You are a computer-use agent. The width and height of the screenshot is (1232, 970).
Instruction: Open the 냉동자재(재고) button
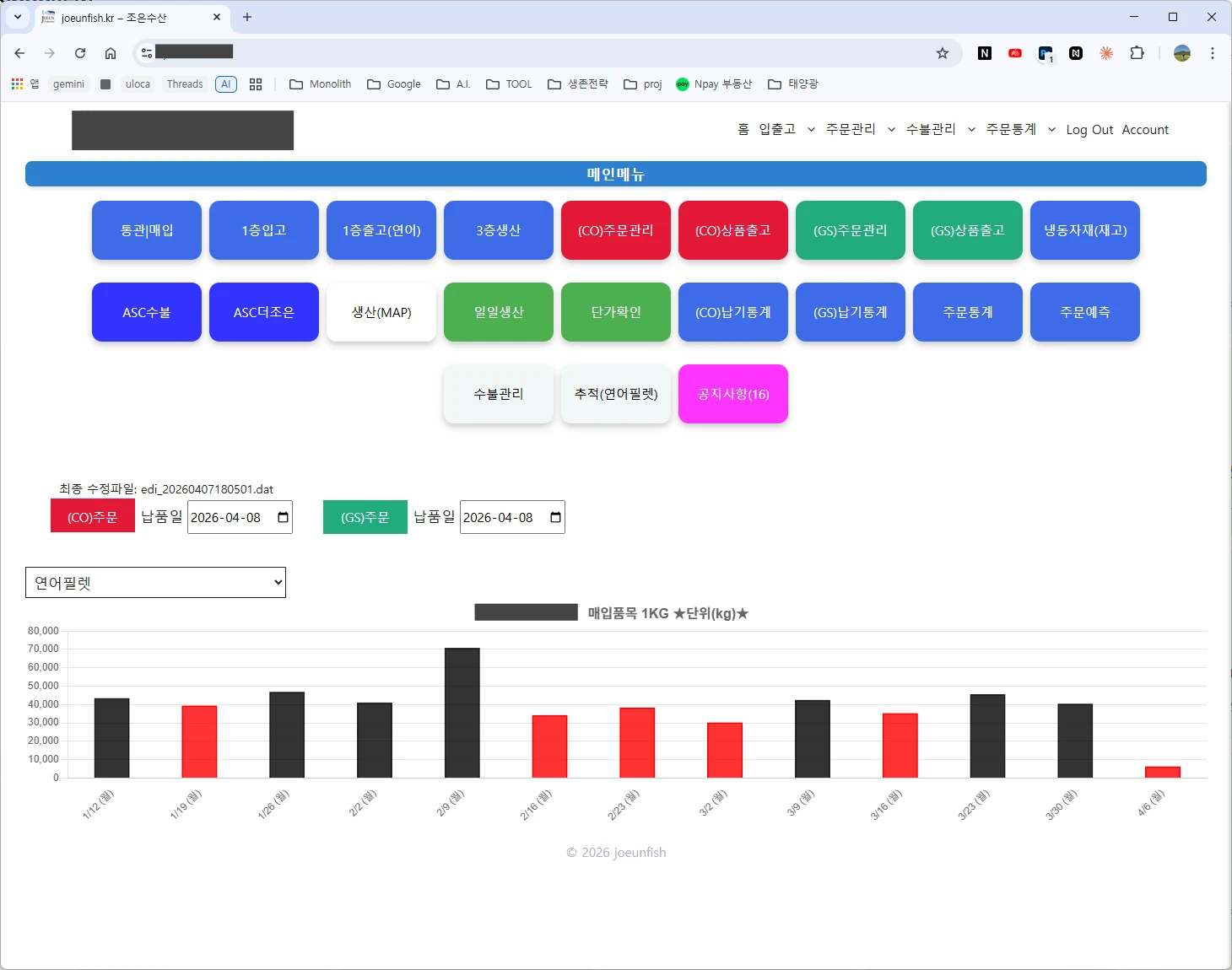[1085, 230]
